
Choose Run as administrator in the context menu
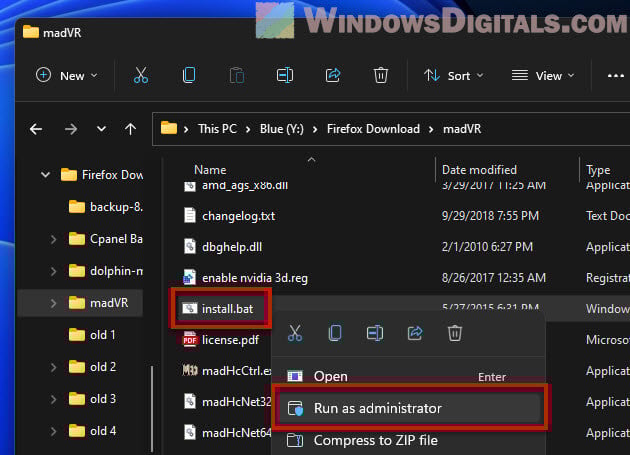(408, 408)
